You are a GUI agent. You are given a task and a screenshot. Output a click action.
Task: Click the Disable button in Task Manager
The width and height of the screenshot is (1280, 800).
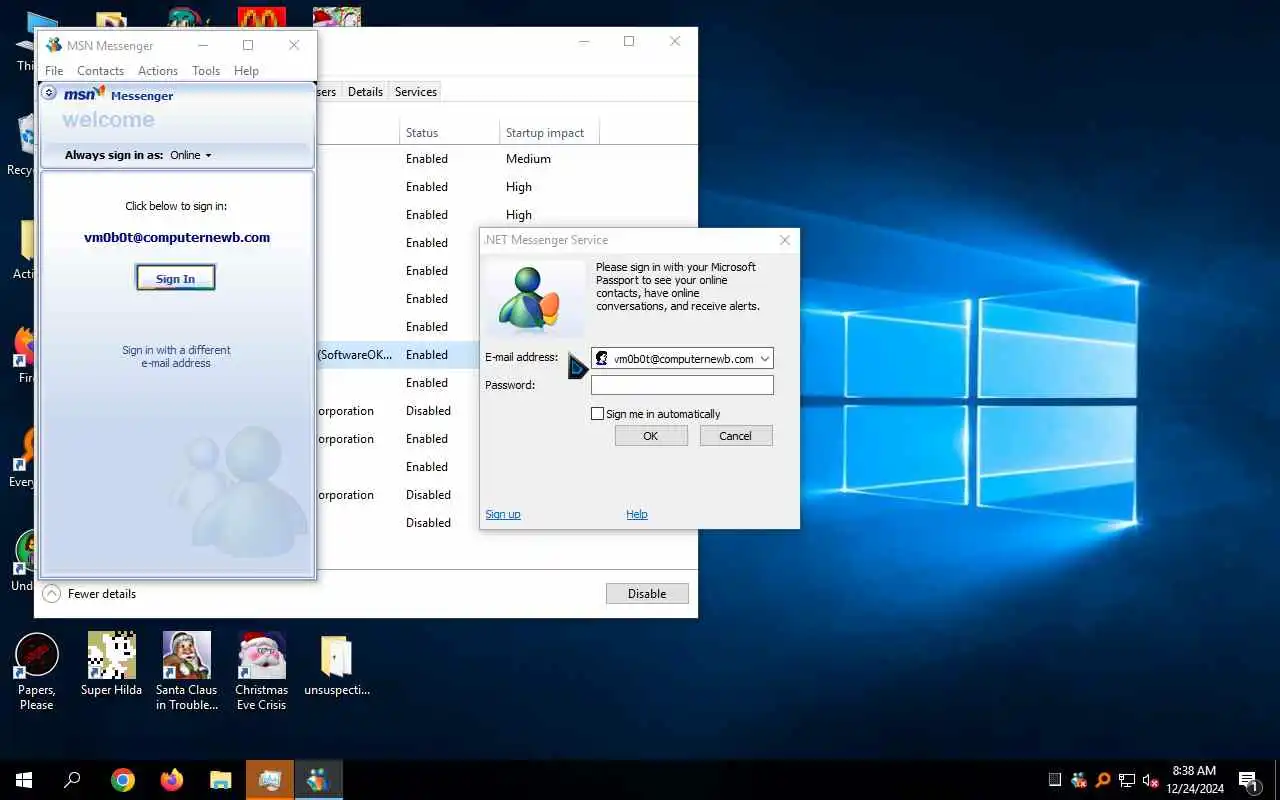pos(647,594)
